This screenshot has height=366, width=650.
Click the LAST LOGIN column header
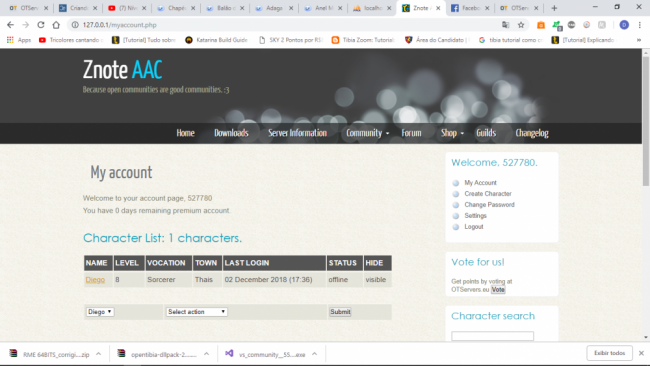pyautogui.click(x=274, y=263)
